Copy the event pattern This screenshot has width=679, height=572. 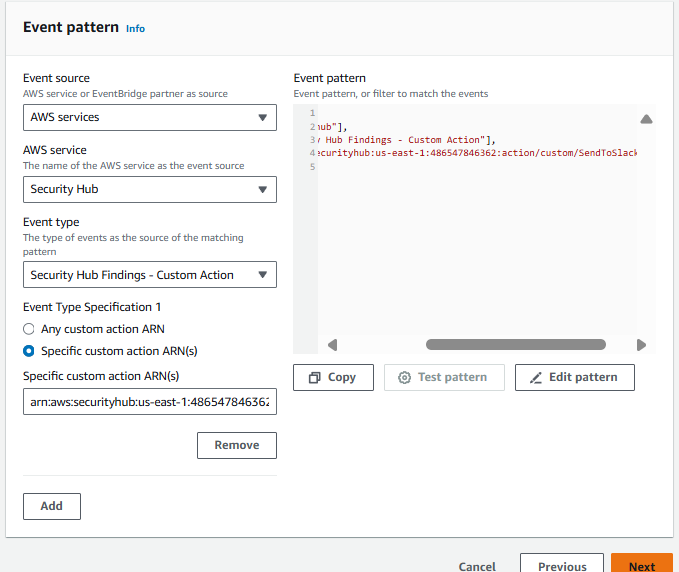tap(333, 378)
